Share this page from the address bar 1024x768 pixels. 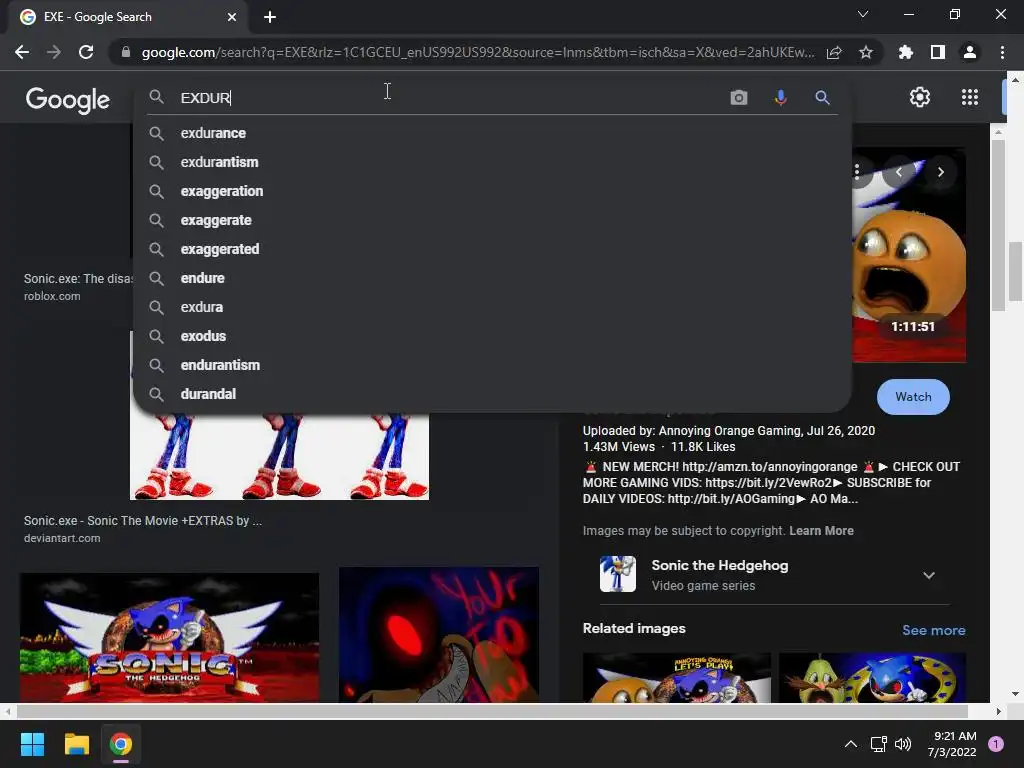point(834,53)
